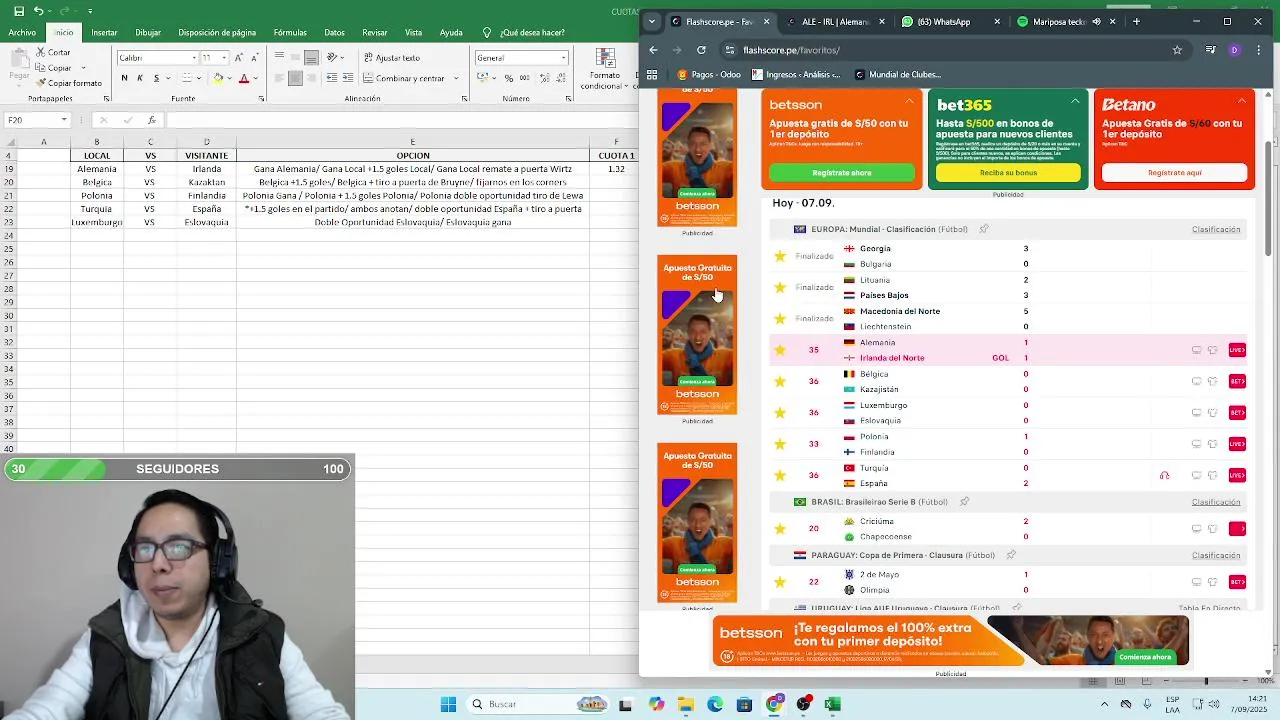Screen dimensions: 1280x720
Task: Open Chrome from the Windows taskbar
Action: [773, 704]
